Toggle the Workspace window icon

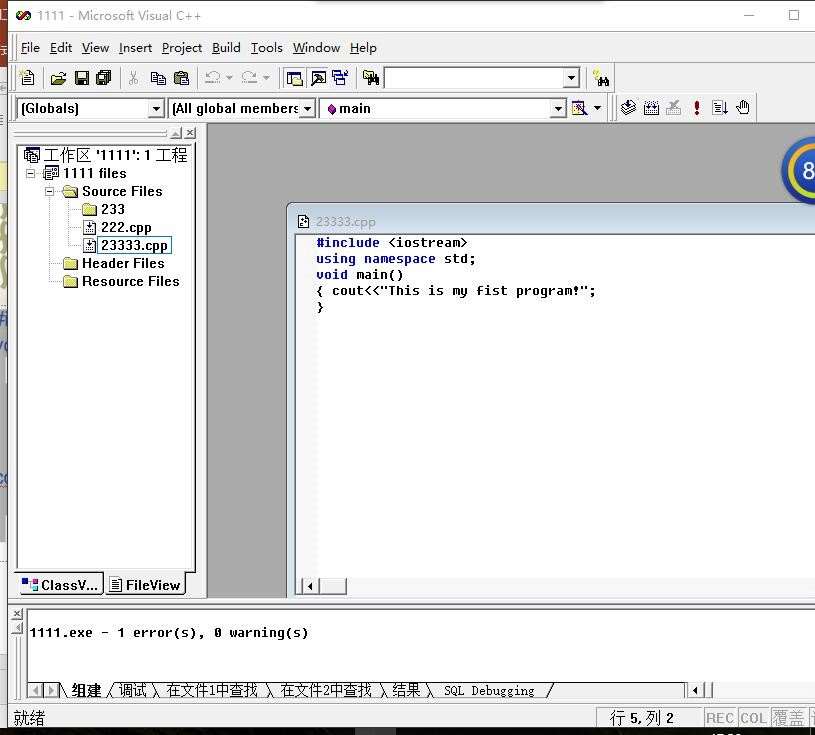[x=295, y=78]
